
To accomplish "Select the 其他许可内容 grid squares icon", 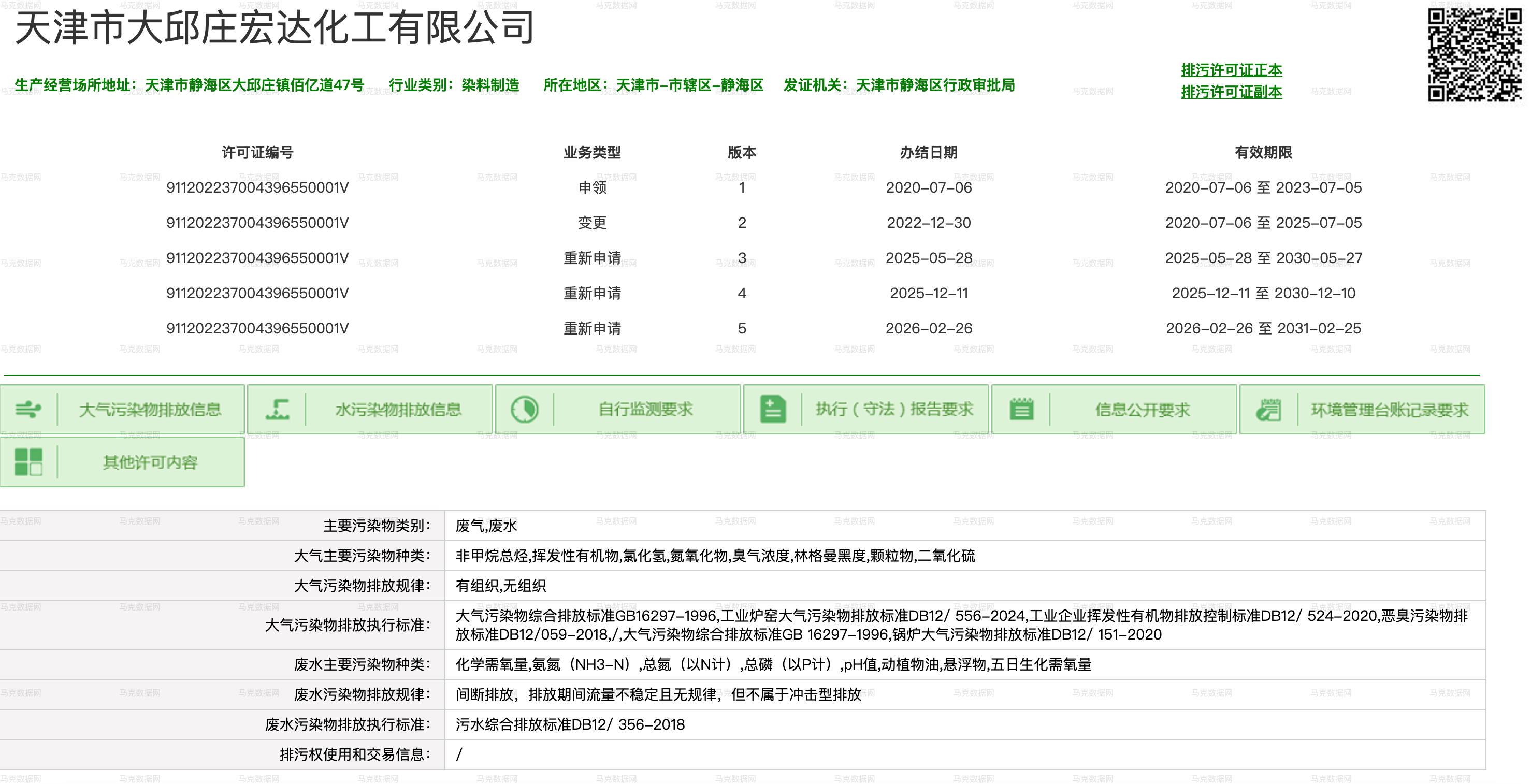I will pos(28,462).
